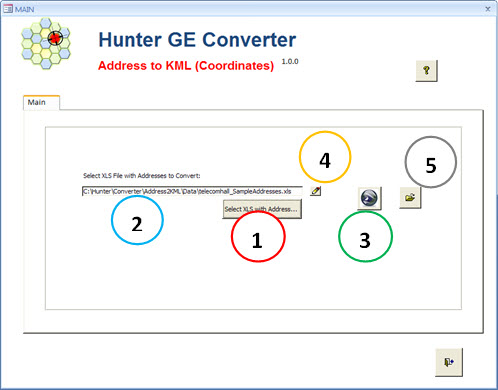Open the output folder icon button
This screenshot has width=498, height=390.
pyautogui.click(x=410, y=197)
